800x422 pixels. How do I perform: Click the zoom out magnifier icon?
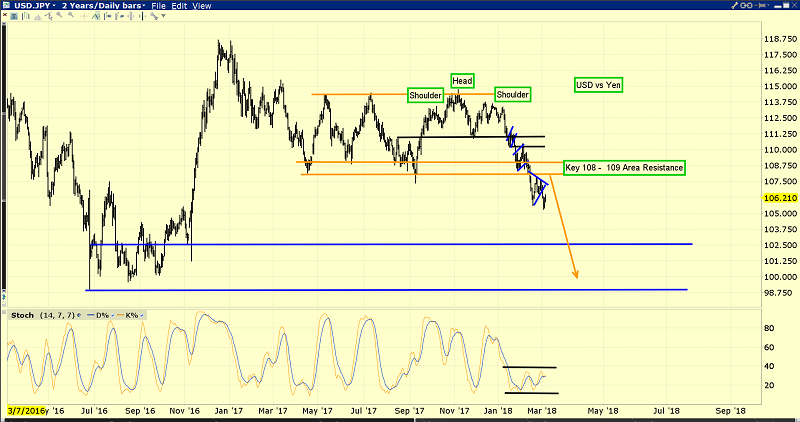71,15
